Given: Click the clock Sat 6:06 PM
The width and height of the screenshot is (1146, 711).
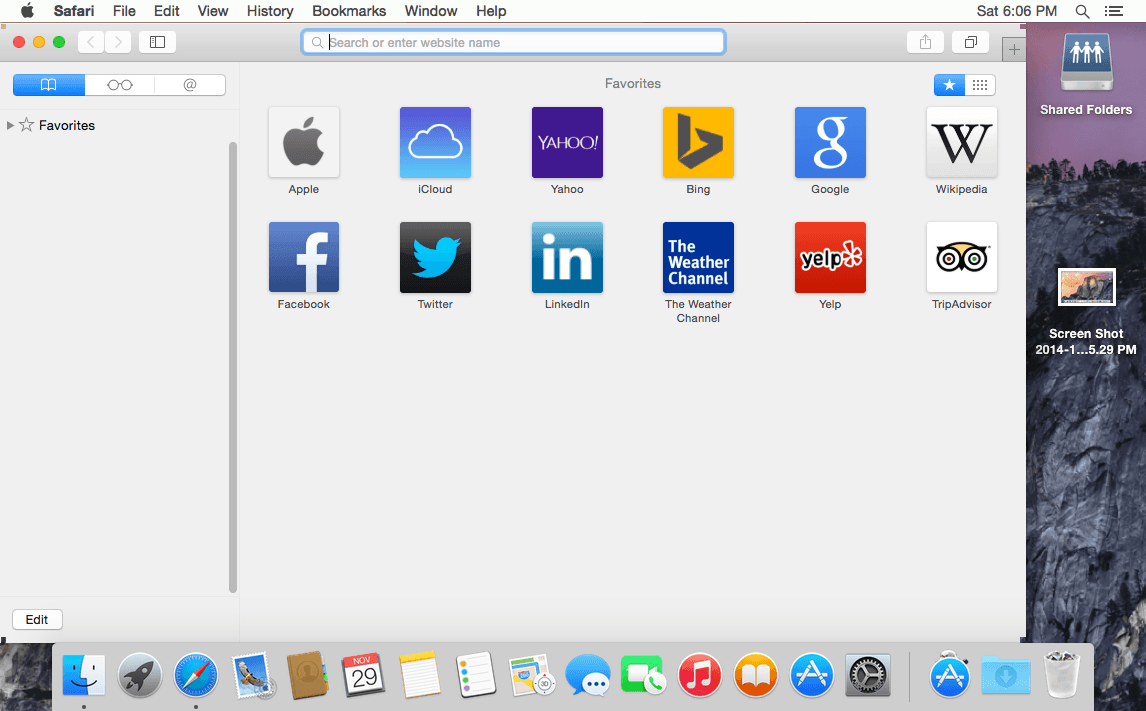Looking at the screenshot, I should 1017,11.
